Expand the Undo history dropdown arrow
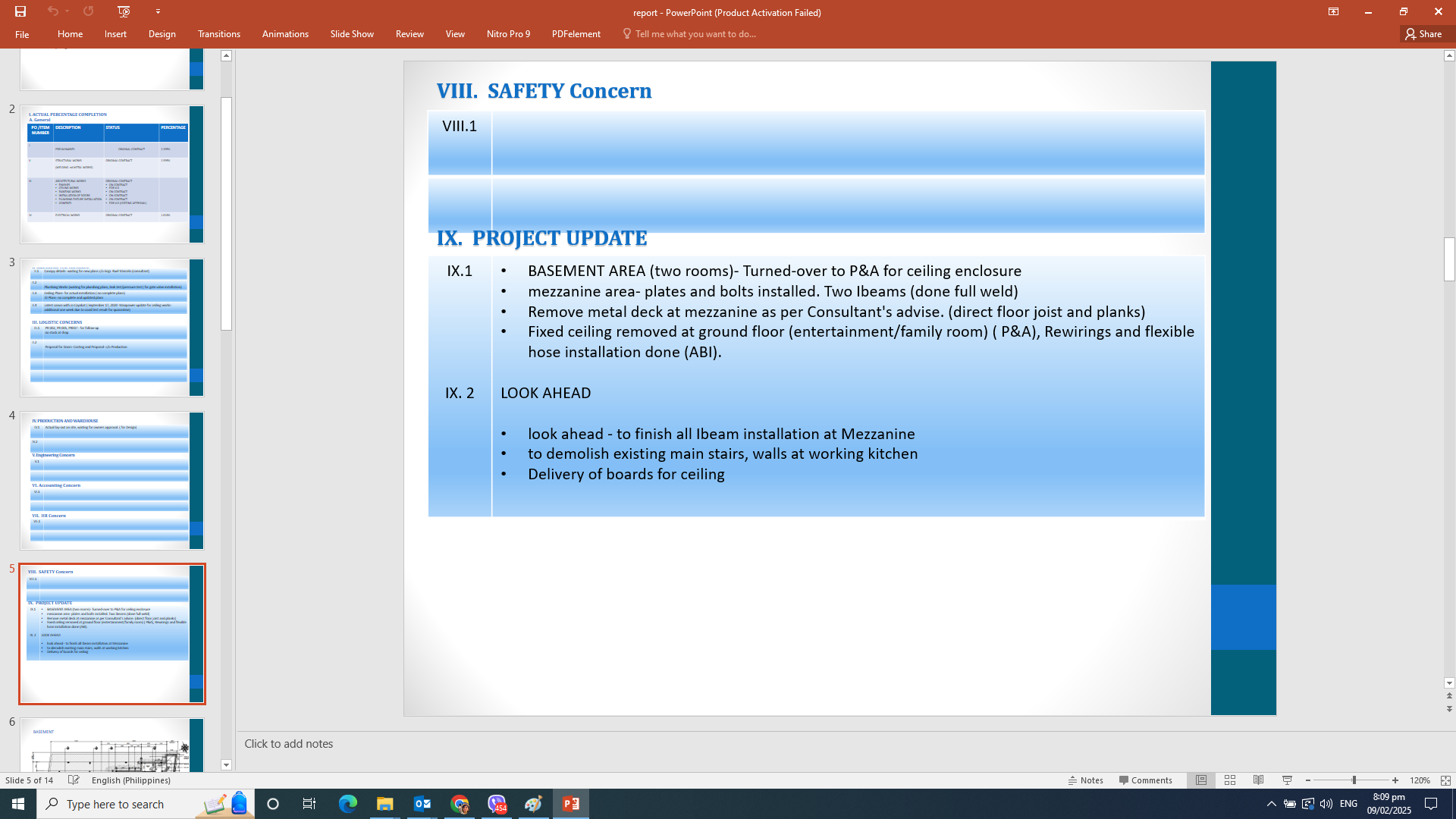This screenshot has width=1456, height=819. click(x=67, y=11)
